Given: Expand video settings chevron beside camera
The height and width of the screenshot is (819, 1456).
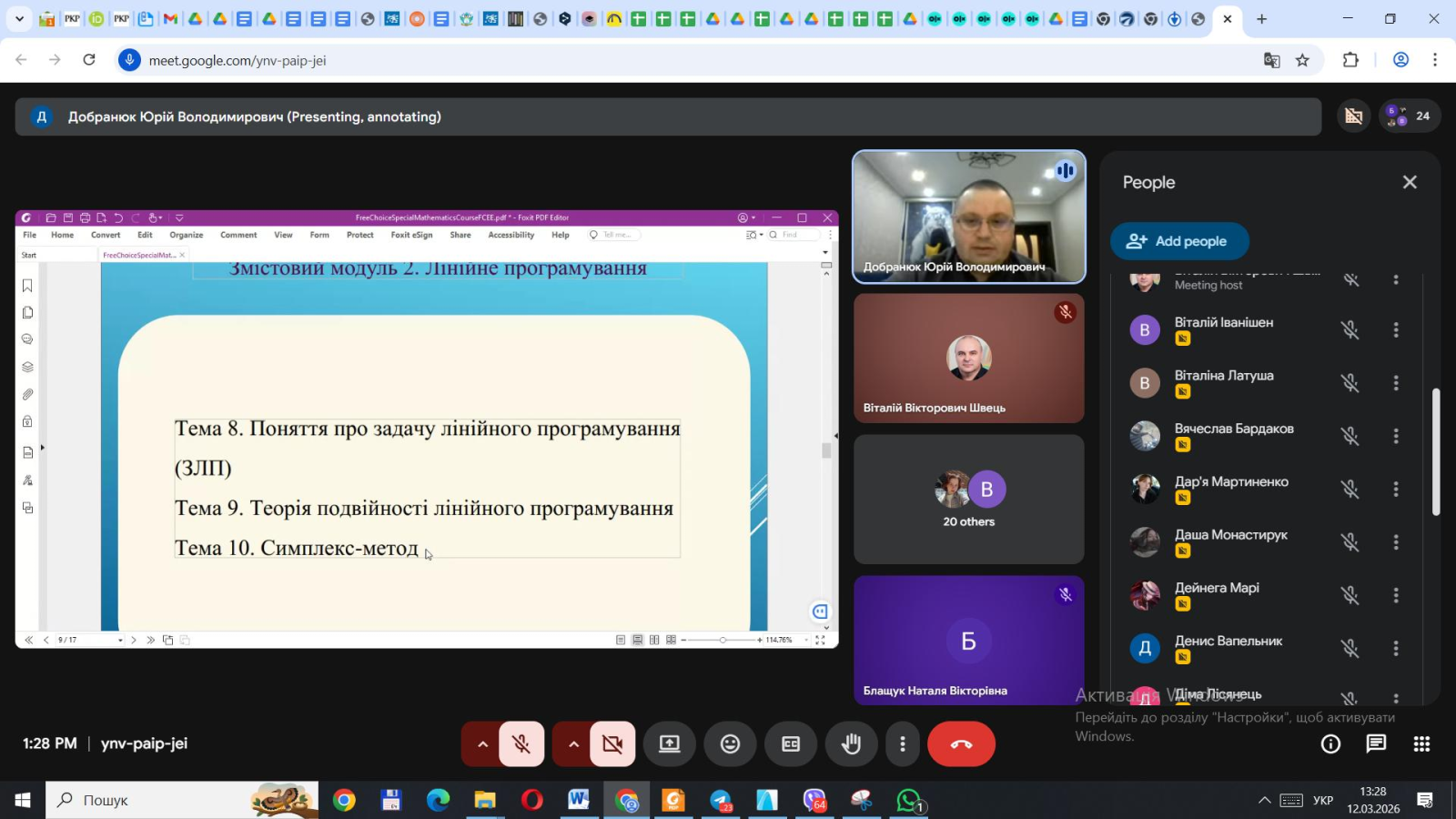Looking at the screenshot, I should coord(573,744).
